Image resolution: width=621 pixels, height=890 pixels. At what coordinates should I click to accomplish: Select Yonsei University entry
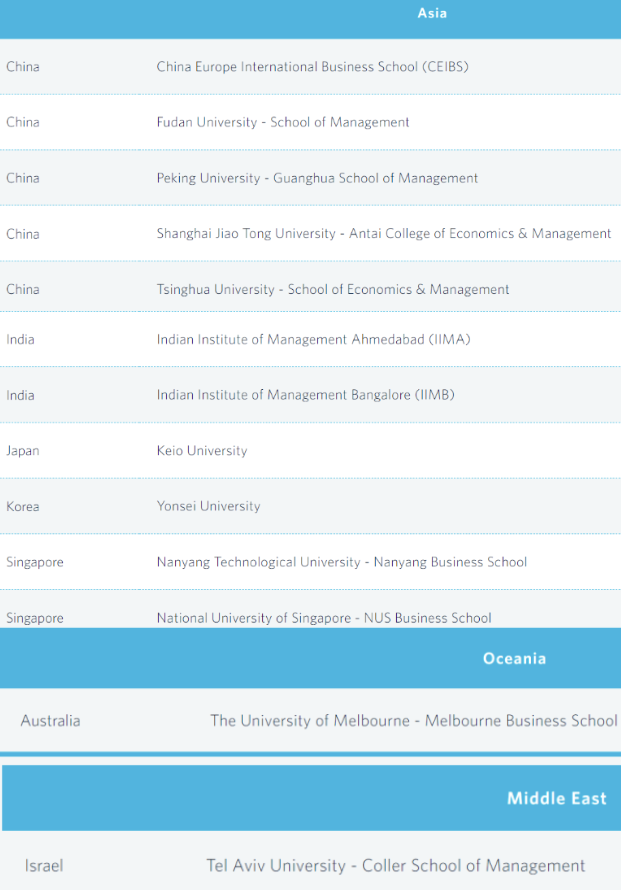click(x=208, y=506)
